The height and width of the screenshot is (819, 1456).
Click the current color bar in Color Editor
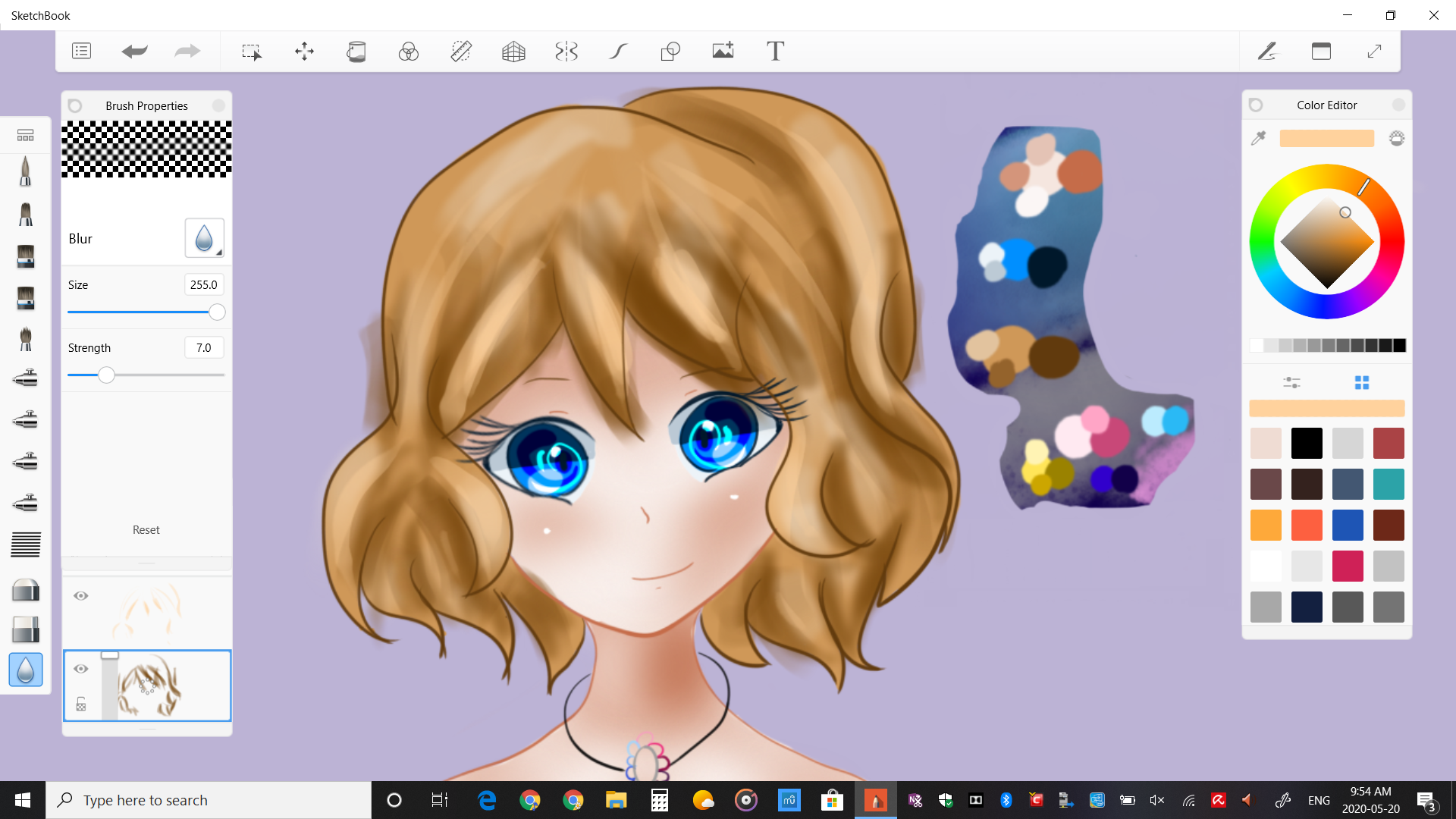[x=1327, y=138]
